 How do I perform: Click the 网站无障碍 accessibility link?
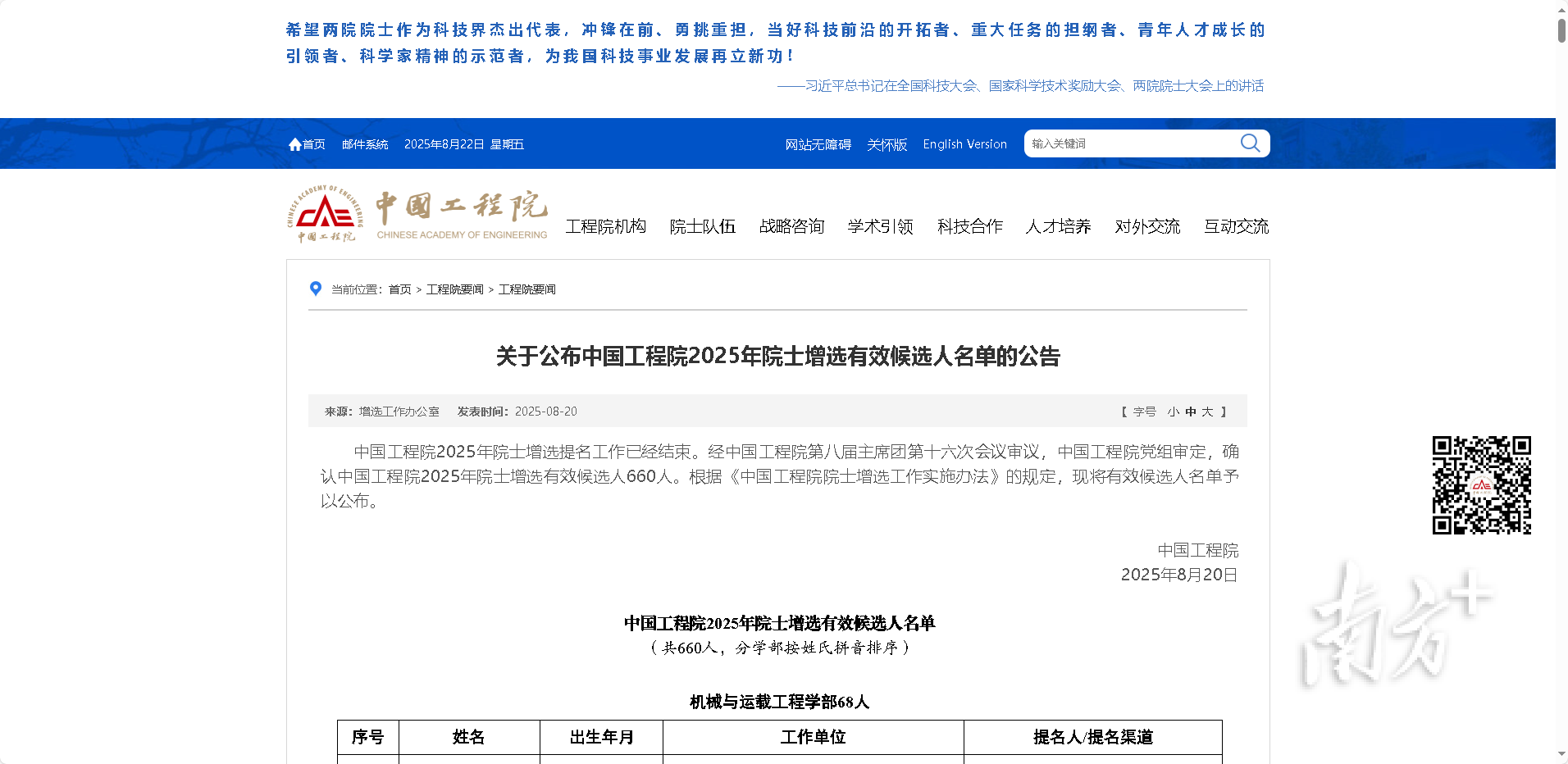click(x=818, y=144)
